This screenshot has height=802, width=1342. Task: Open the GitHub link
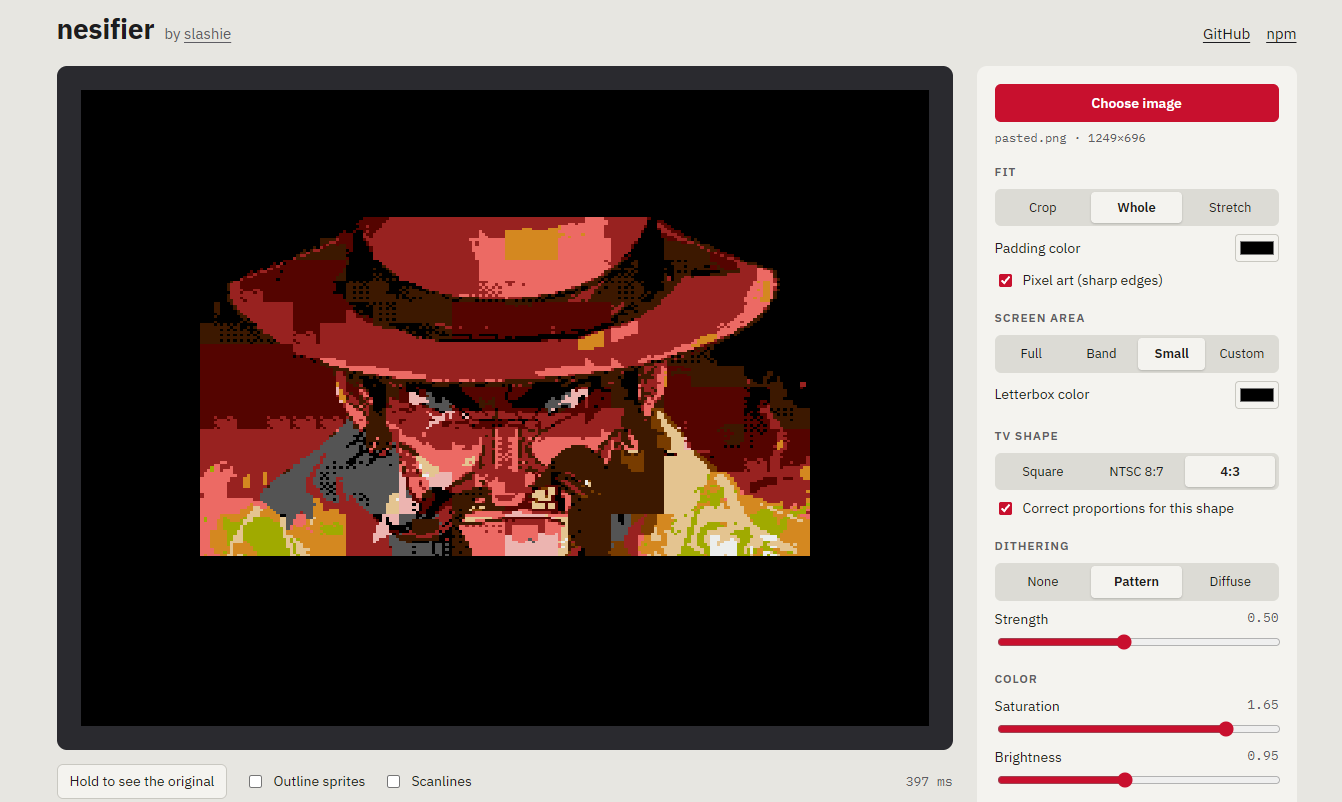pos(1226,34)
